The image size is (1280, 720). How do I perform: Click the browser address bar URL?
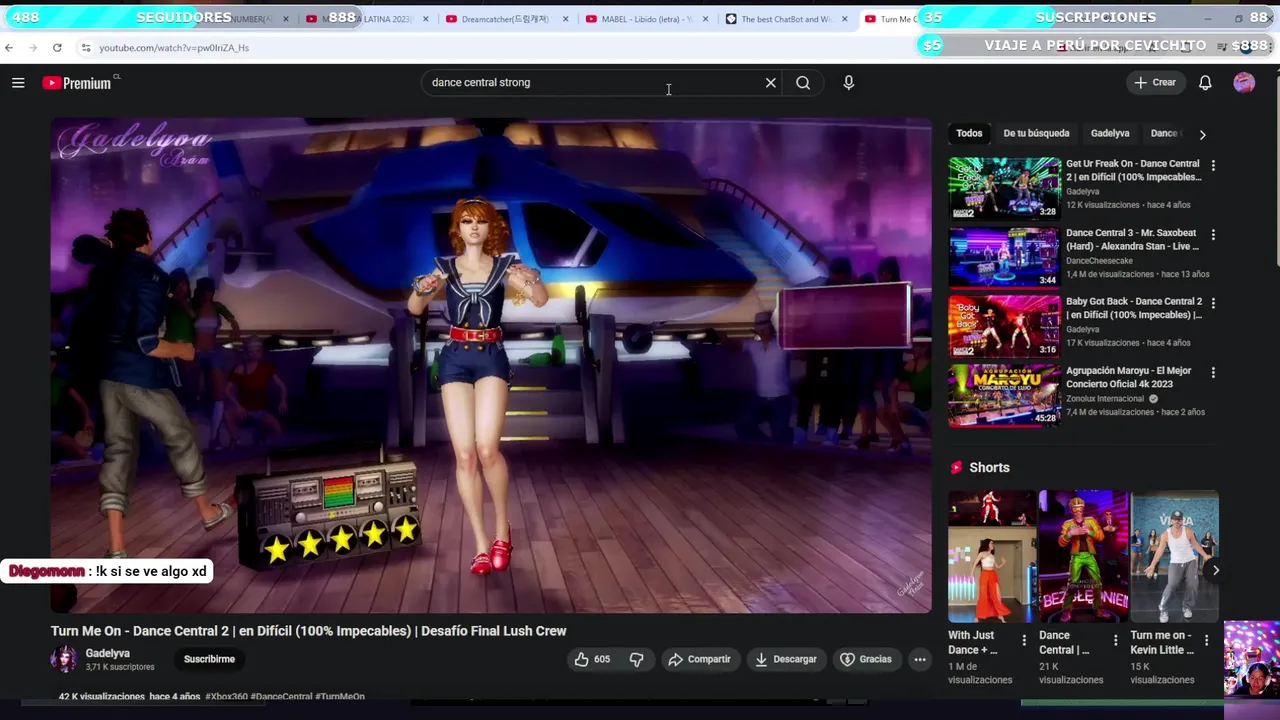click(174, 47)
